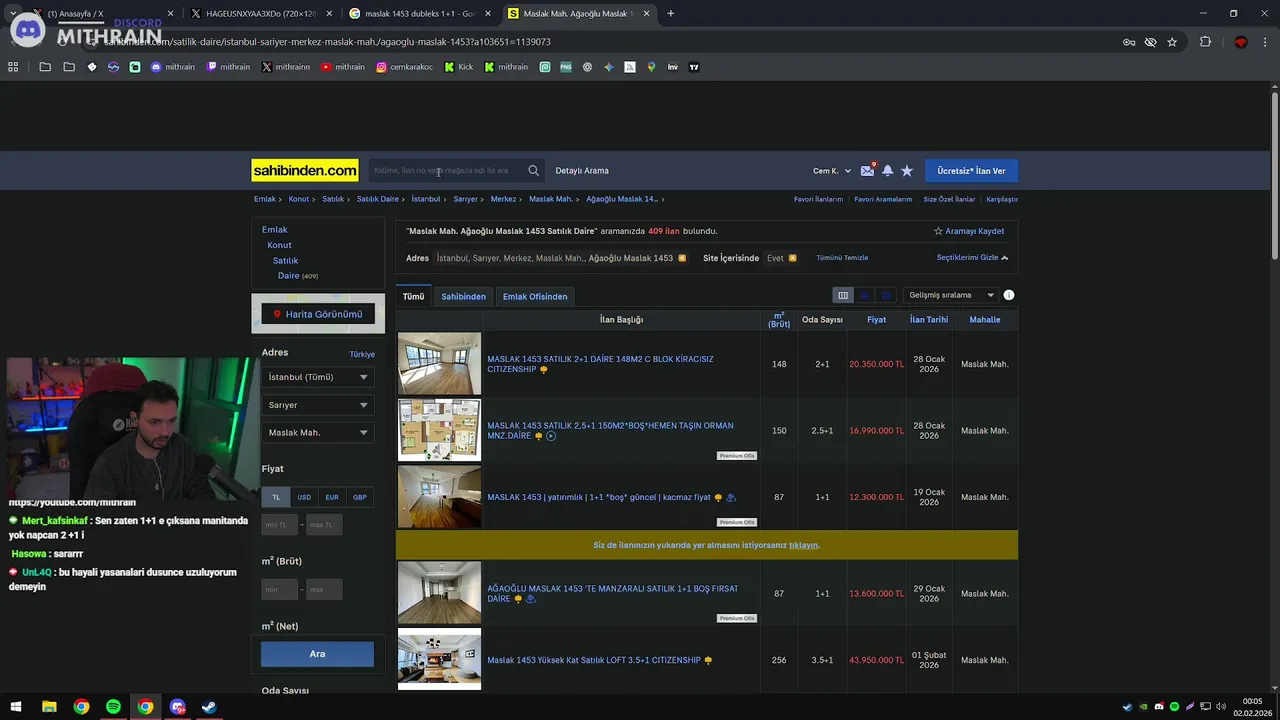
Task: Click the sahibinden.com logo
Action: point(305,171)
